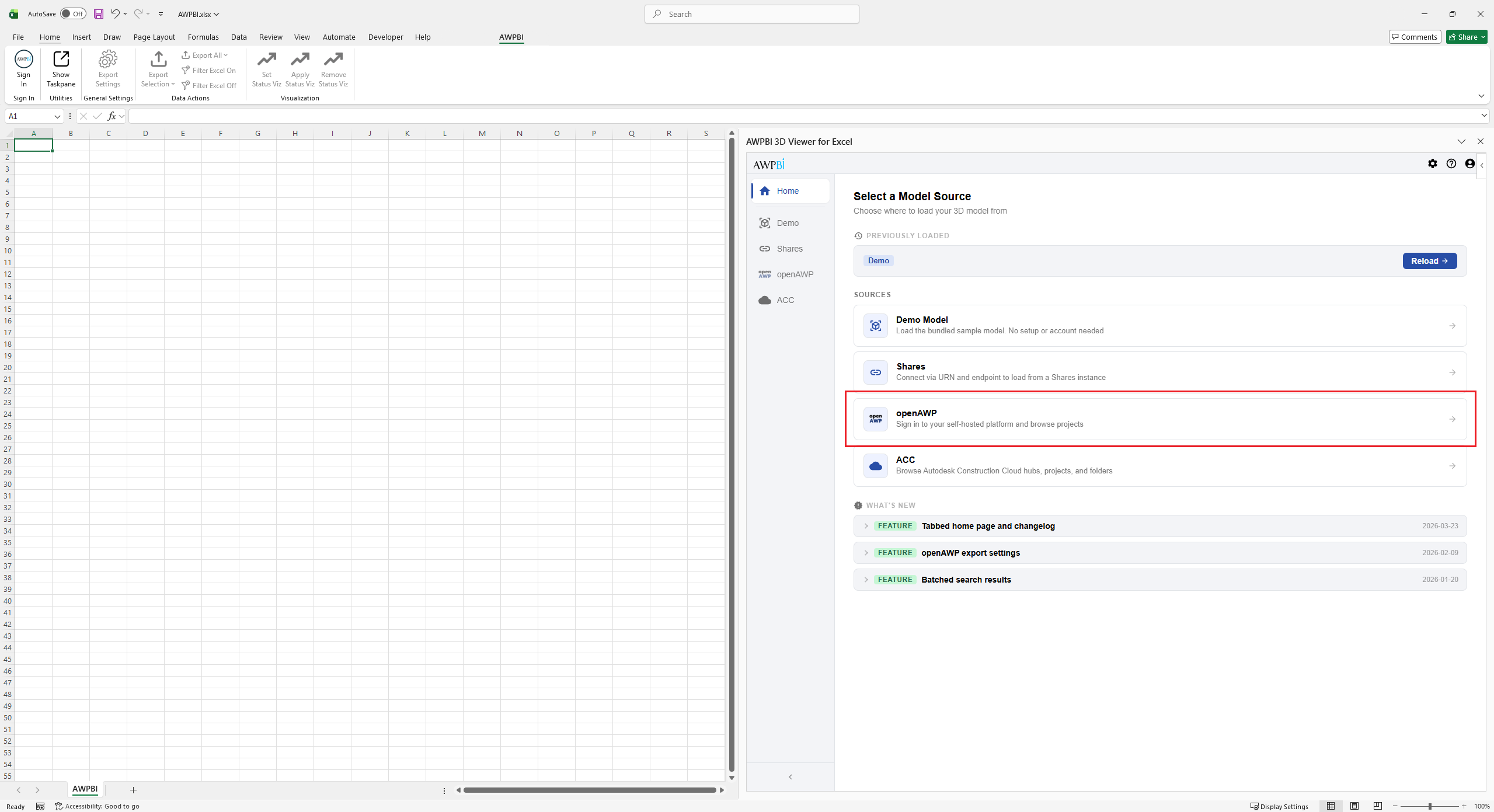Viewport: 1494px width, 812px height.
Task: Click the Demo previously loaded tag
Action: (x=878, y=261)
